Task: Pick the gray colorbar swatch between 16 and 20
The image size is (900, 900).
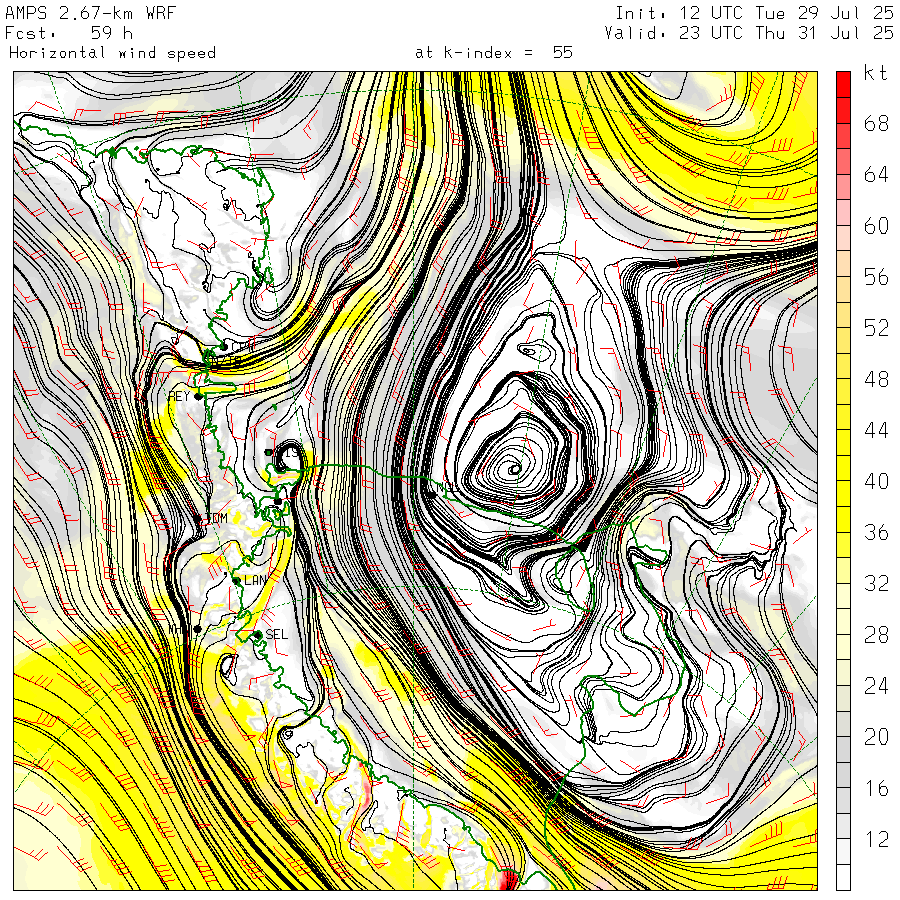Action: [843, 775]
